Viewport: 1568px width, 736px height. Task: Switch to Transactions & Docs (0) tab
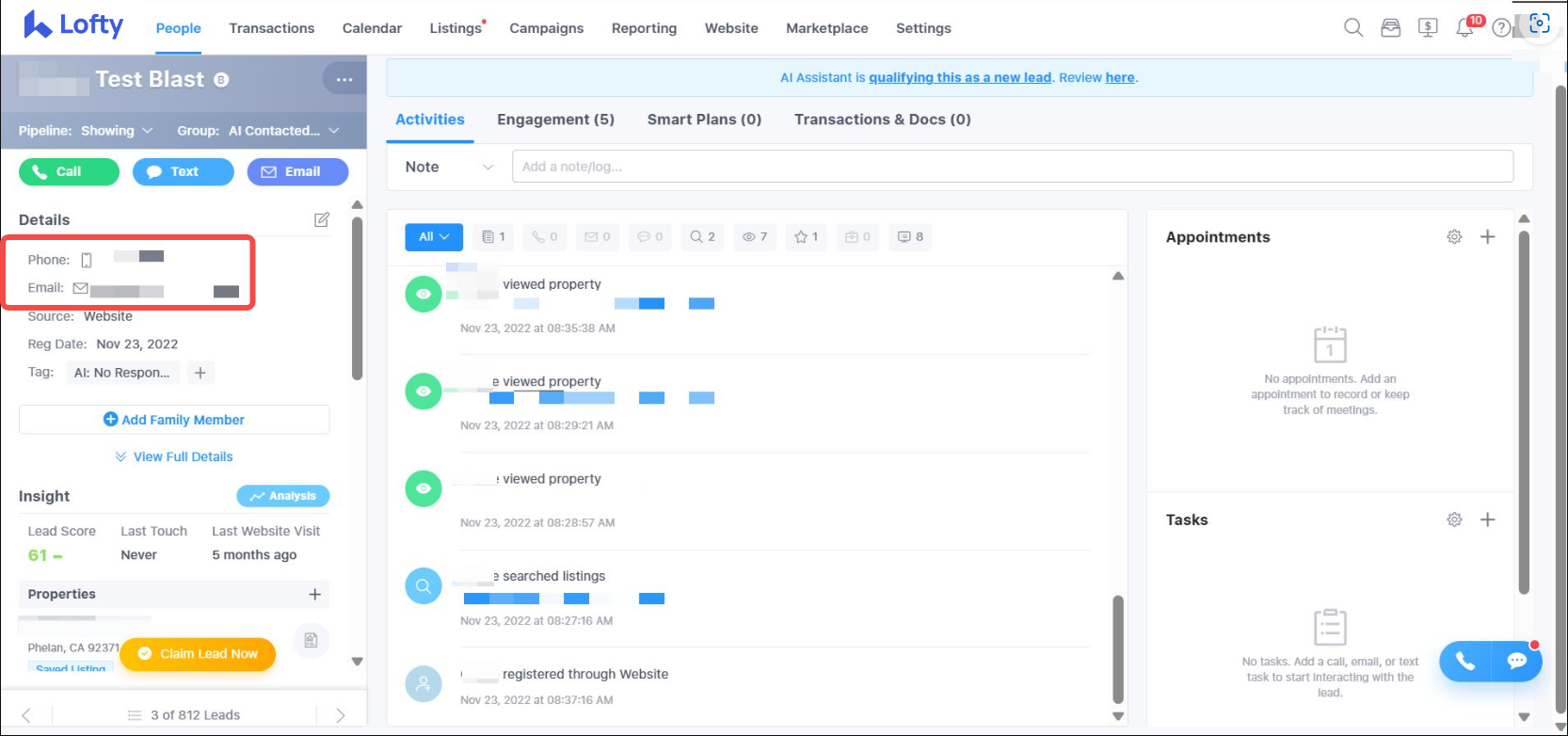click(882, 120)
